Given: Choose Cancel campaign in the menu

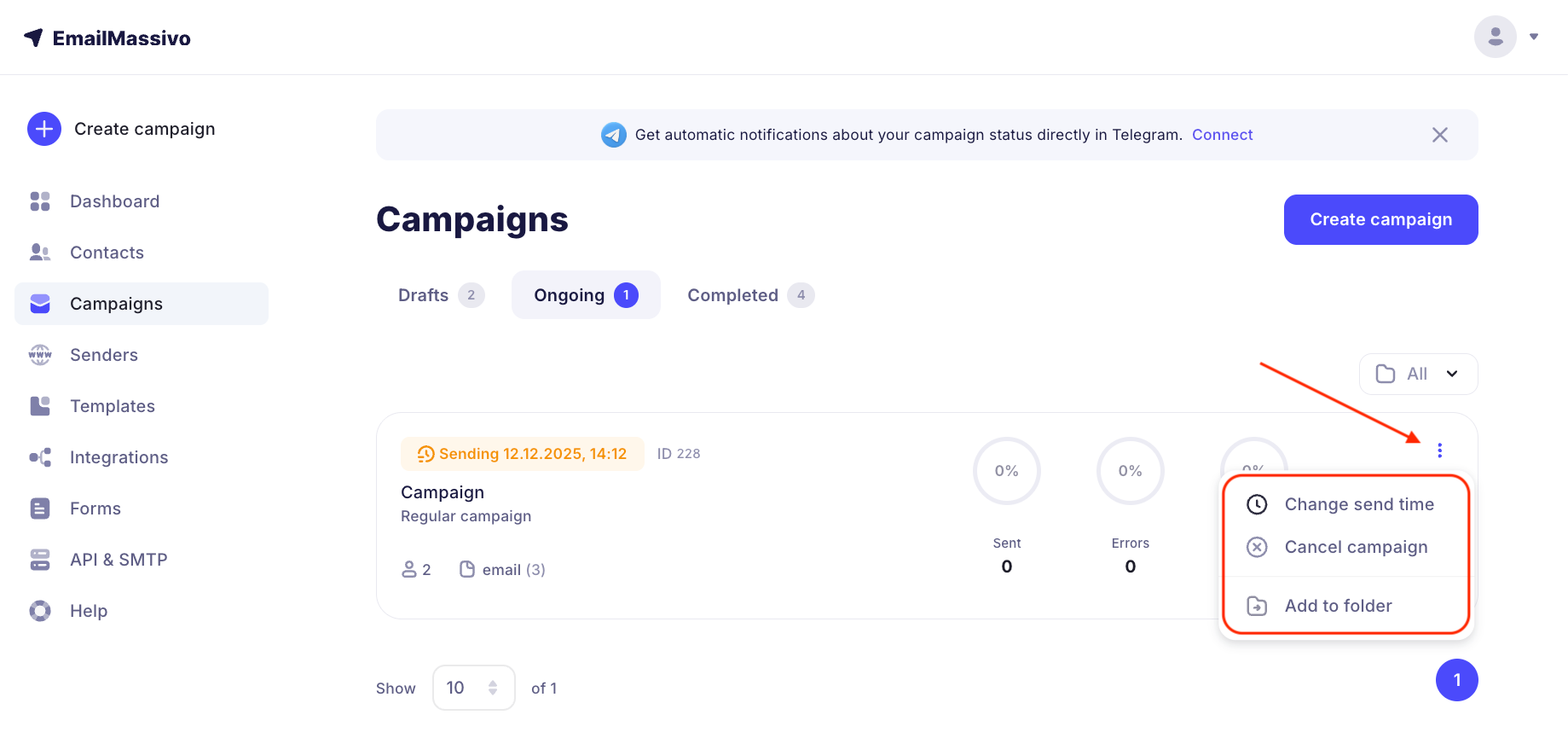Looking at the screenshot, I should pyautogui.click(x=1355, y=547).
